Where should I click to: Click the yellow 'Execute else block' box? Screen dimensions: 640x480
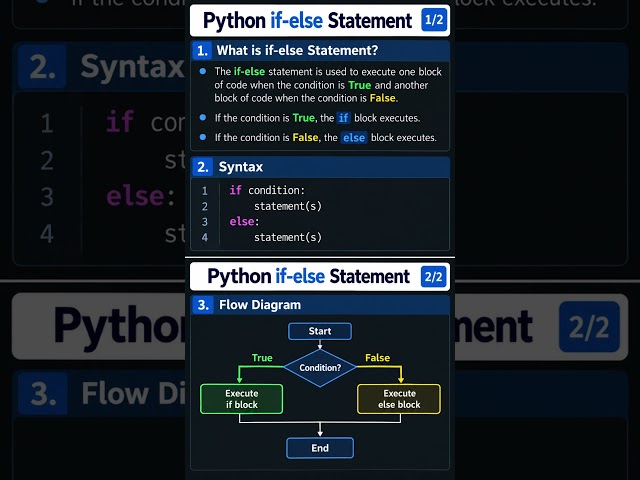399,399
